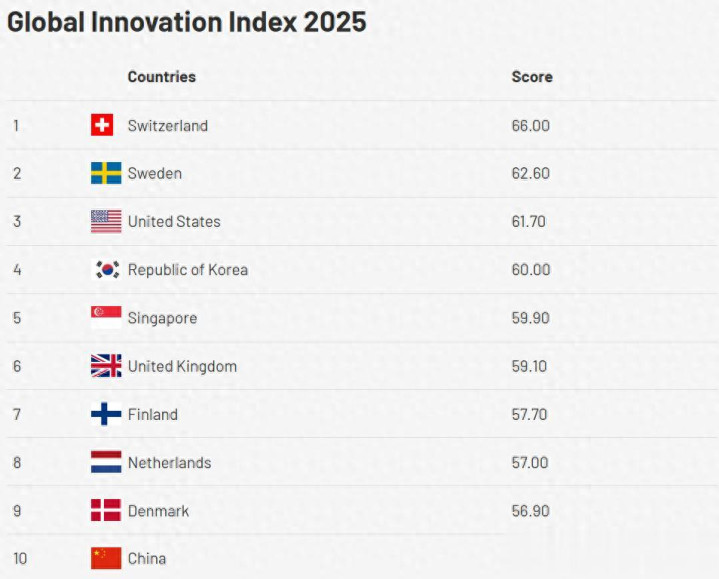Image resolution: width=719 pixels, height=579 pixels.
Task: Click the United Kingdom flag icon
Action: (106, 366)
